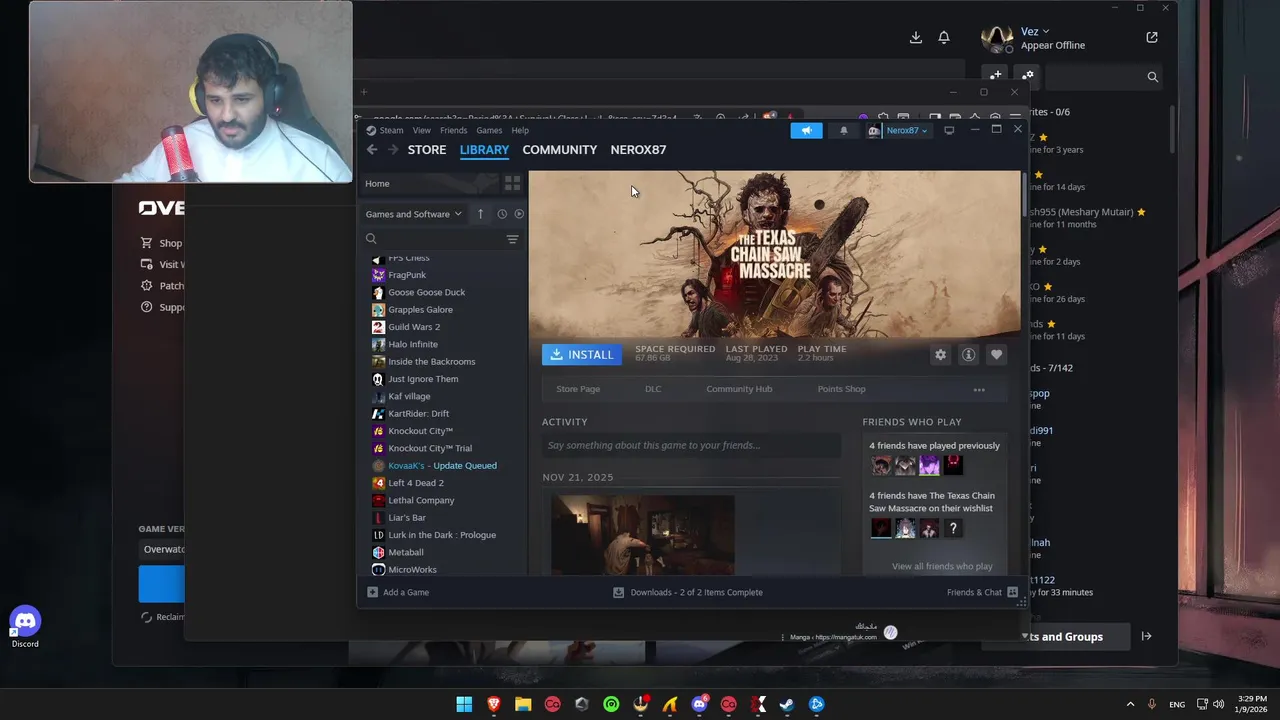1280x720 pixels.
Task: Click the activity comment box
Action: [691, 445]
